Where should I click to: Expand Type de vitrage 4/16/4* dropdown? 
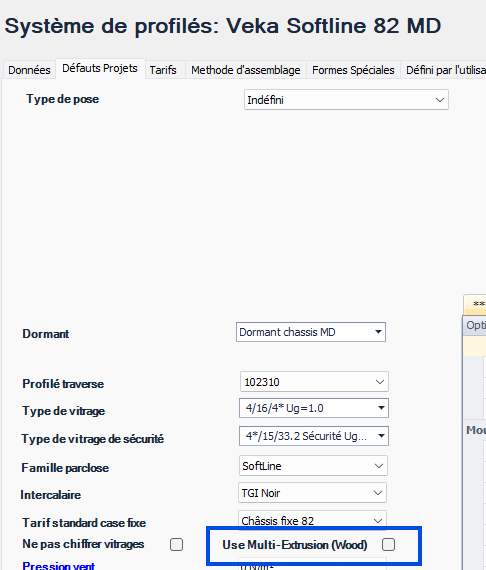coord(314,408)
